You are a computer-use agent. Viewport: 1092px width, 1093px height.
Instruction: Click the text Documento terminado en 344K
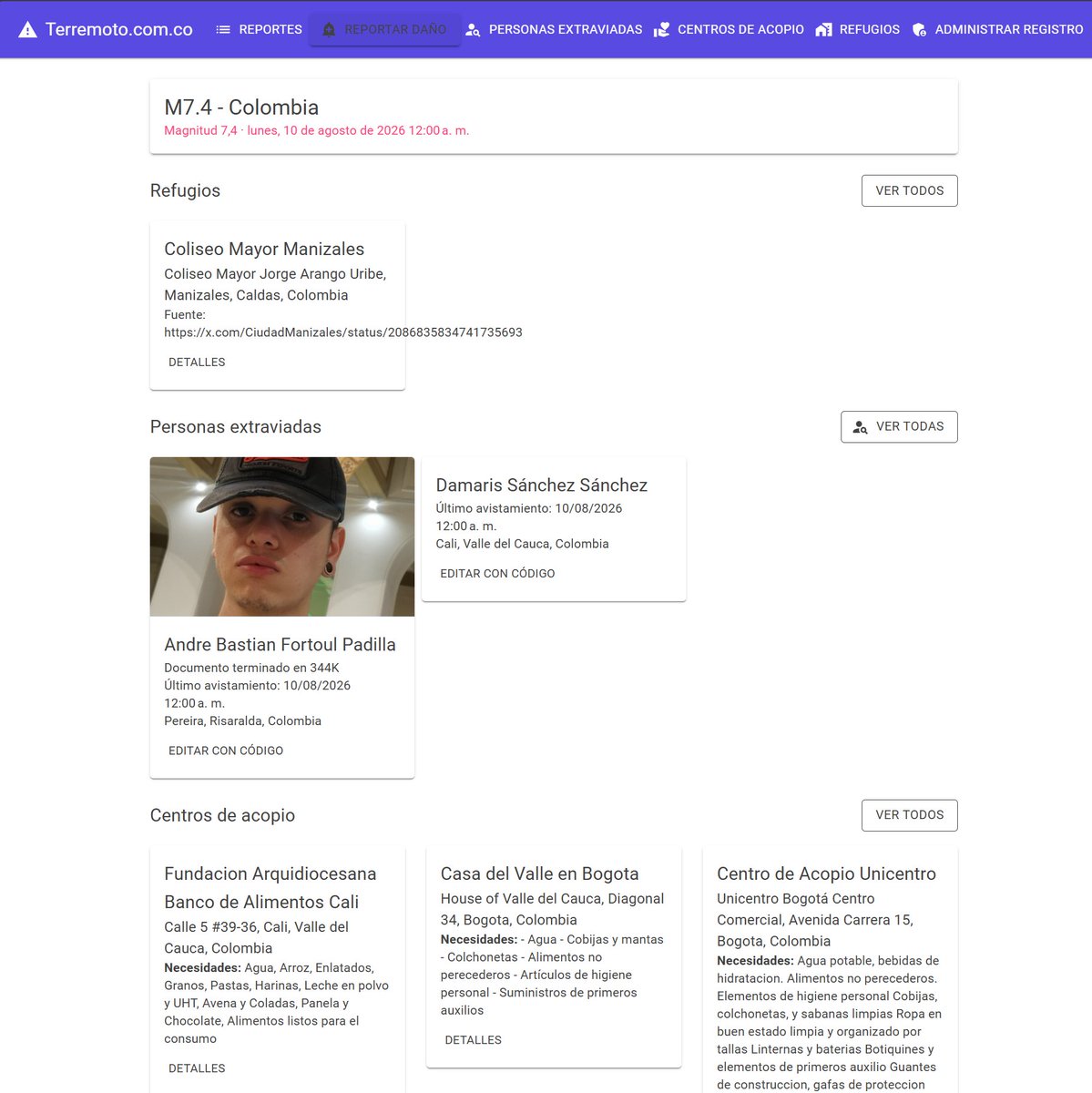click(251, 668)
